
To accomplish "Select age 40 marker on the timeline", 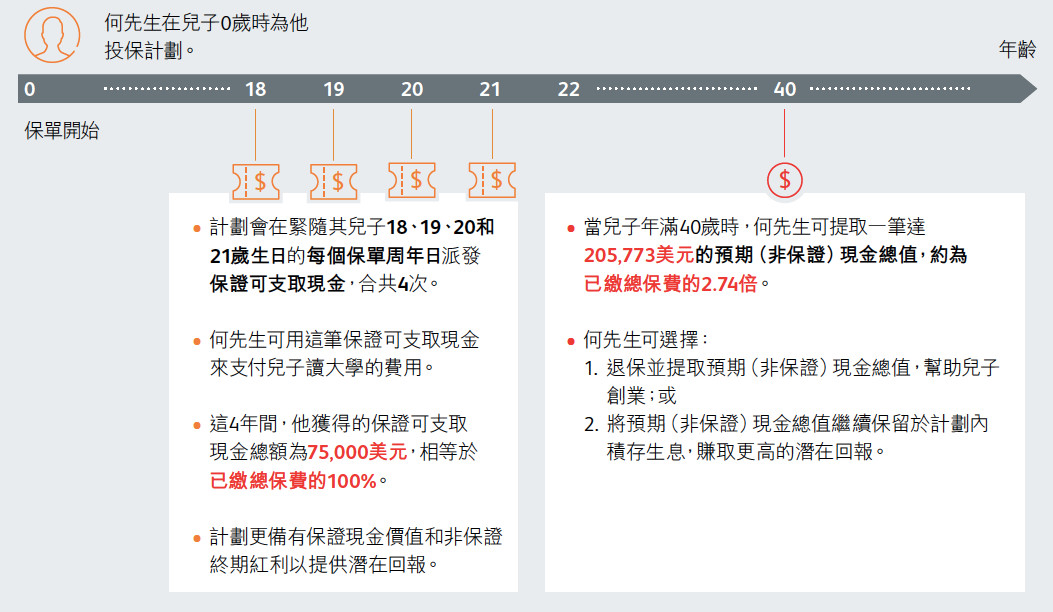I will [x=784, y=89].
